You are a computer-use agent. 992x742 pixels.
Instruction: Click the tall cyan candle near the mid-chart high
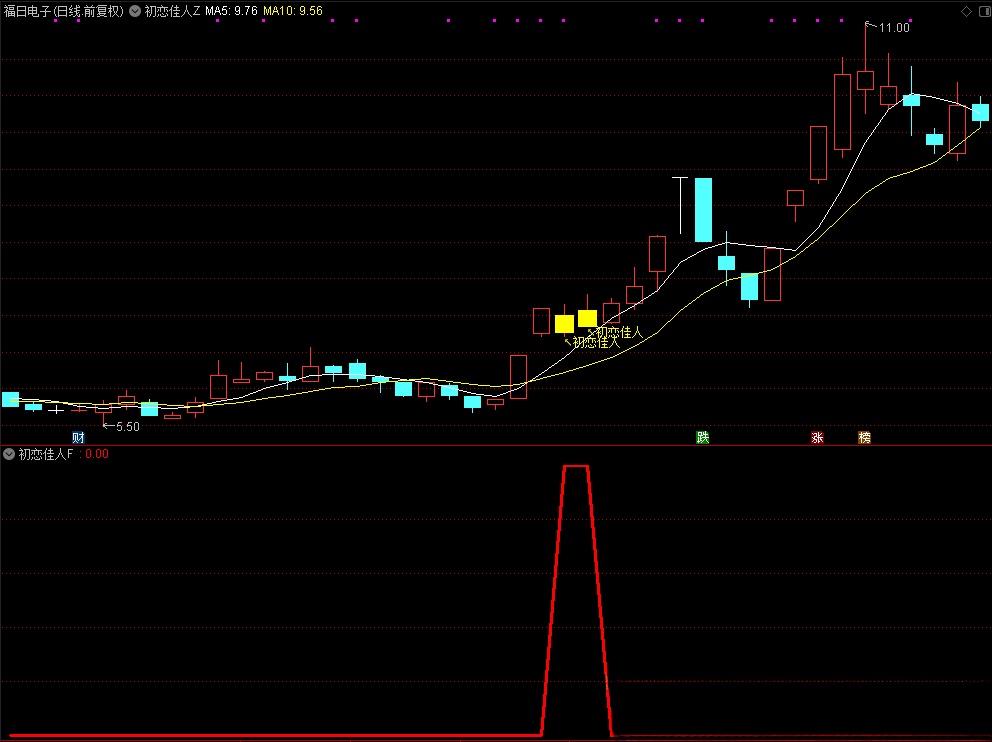(x=703, y=209)
